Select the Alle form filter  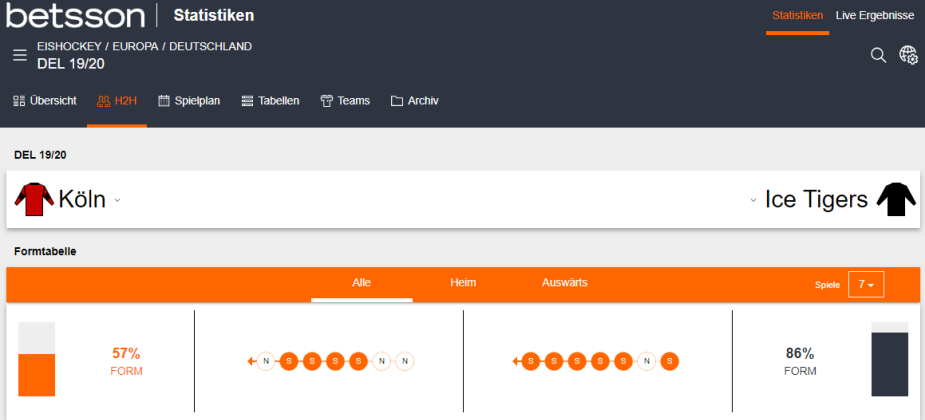point(362,283)
